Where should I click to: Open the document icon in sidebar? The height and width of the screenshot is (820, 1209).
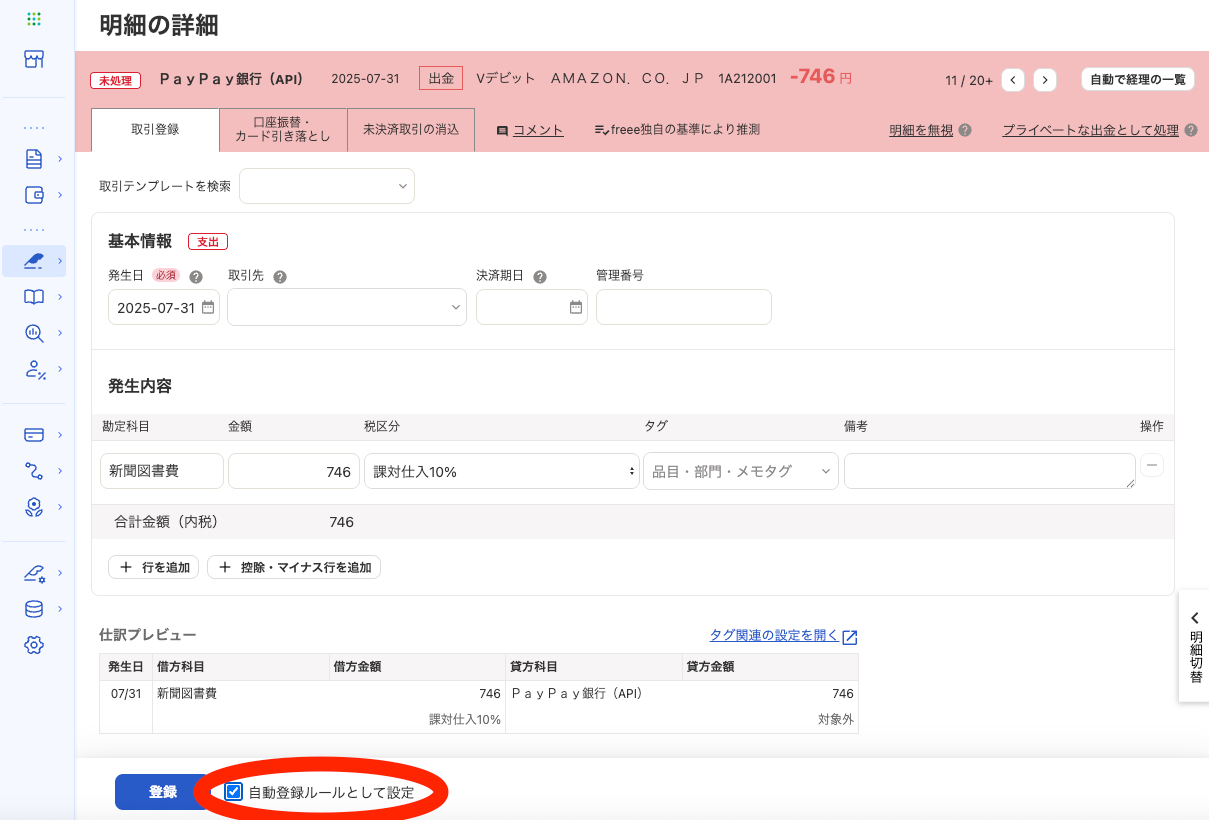pos(34,158)
